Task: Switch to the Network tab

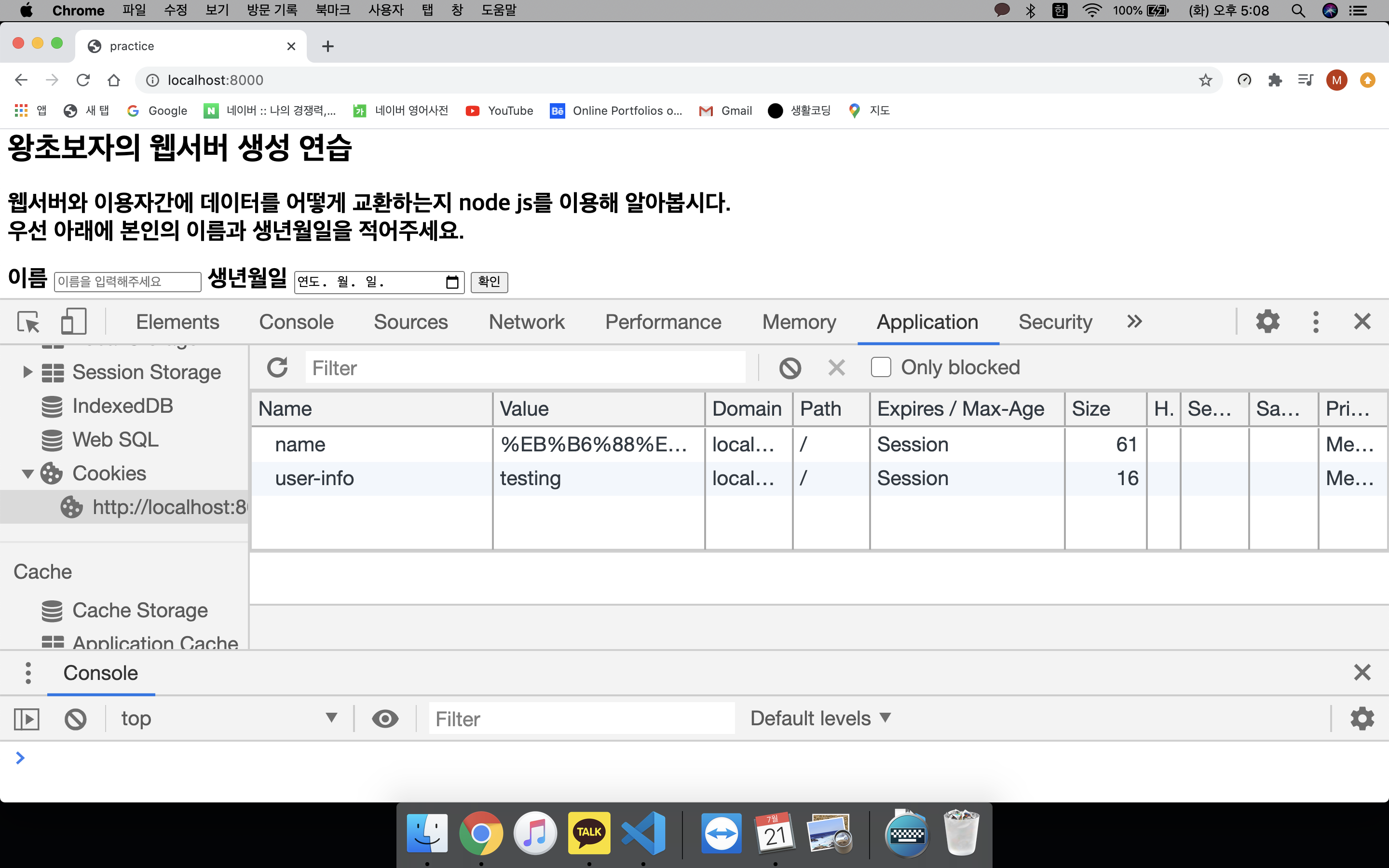Action: (x=526, y=322)
